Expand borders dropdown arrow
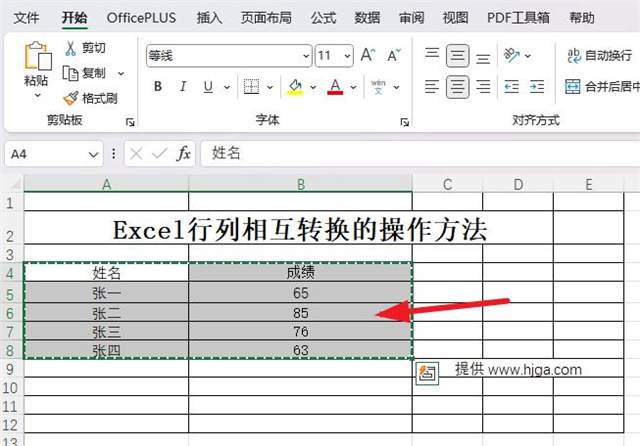640x446 pixels. [270, 87]
